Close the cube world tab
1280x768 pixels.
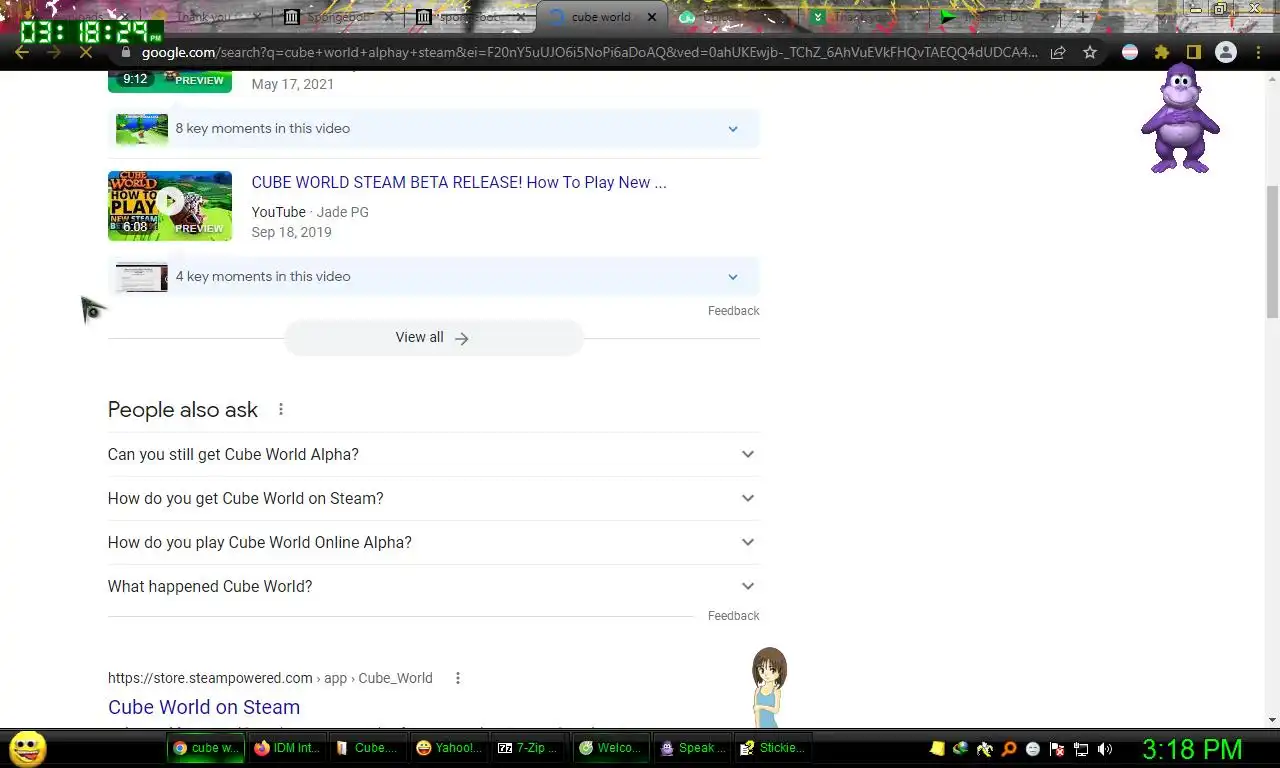pyautogui.click(x=652, y=17)
